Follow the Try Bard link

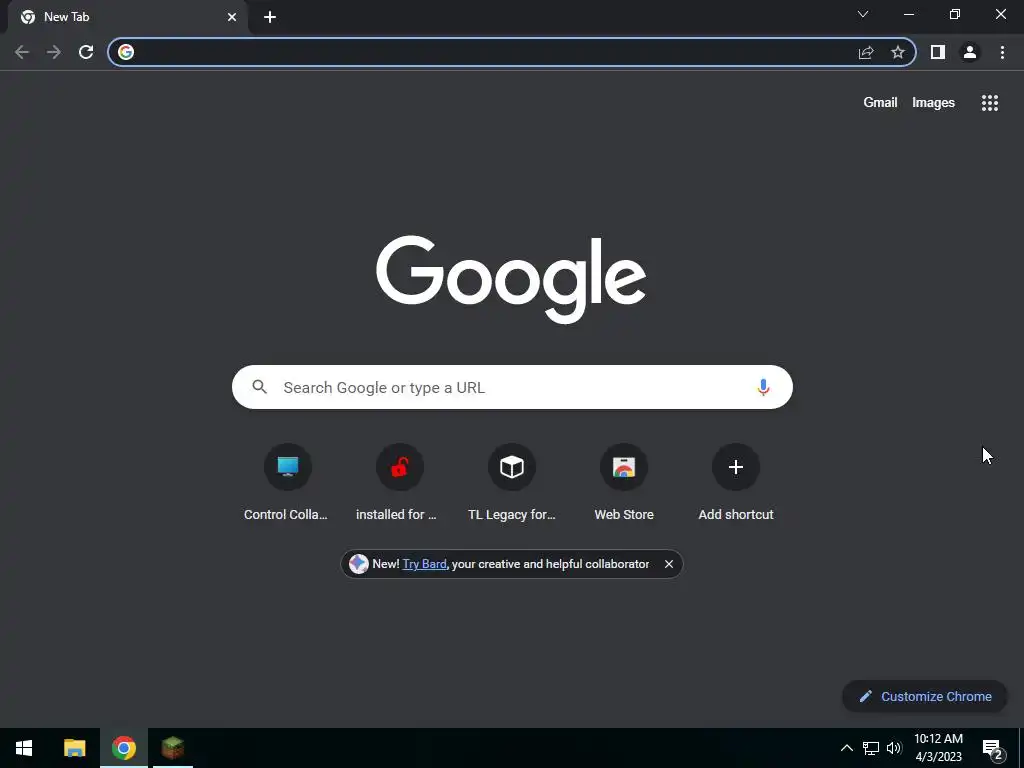(x=424, y=564)
